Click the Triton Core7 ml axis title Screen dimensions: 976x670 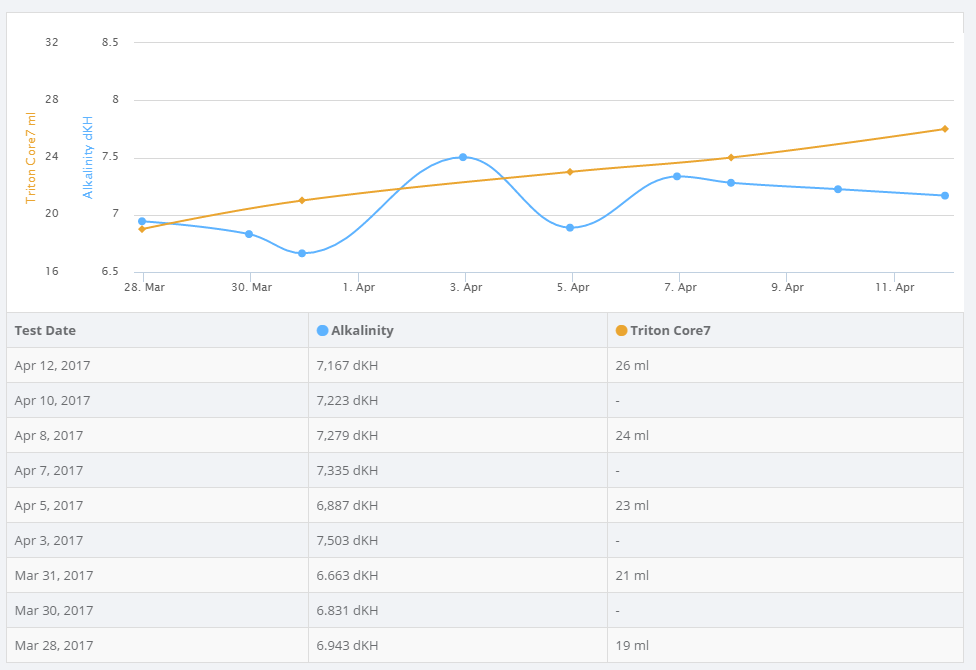30,158
